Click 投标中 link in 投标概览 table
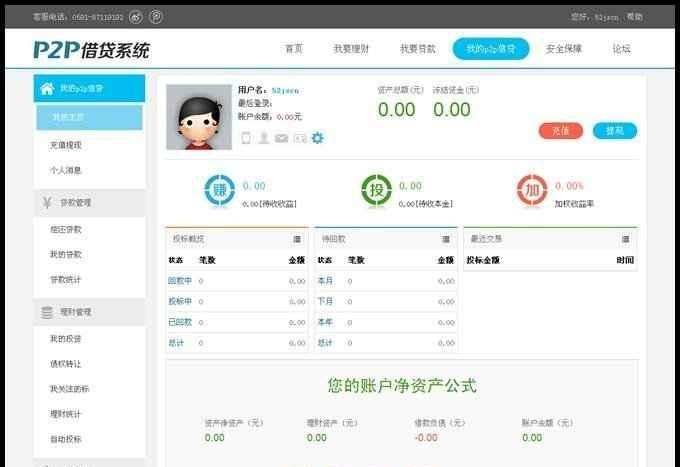The width and height of the screenshot is (680, 467). 180,301
